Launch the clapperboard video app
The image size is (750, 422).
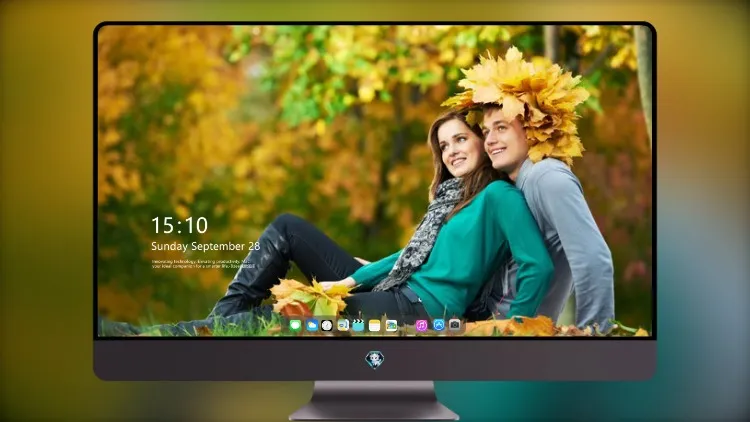point(358,326)
